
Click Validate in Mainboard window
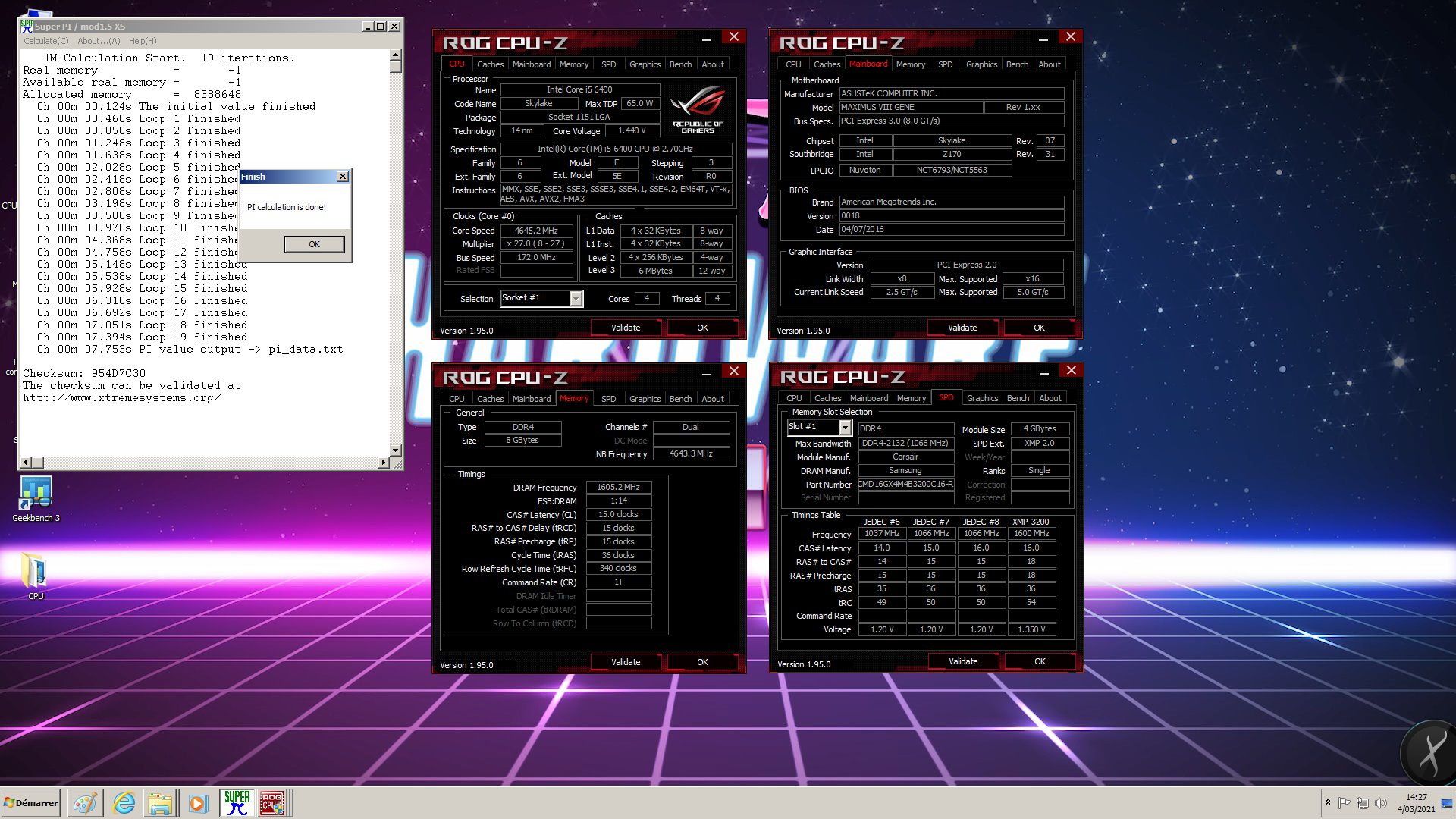962,328
